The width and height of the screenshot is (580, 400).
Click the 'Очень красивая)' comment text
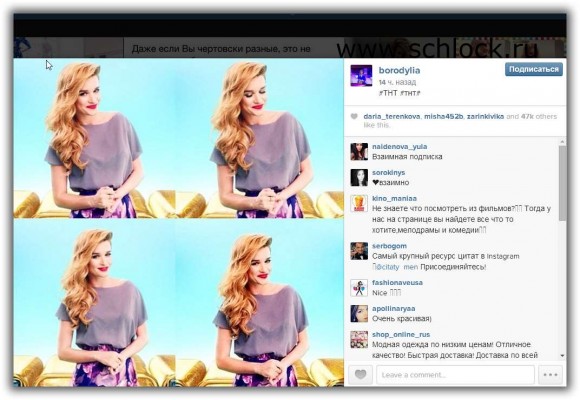click(x=401, y=318)
